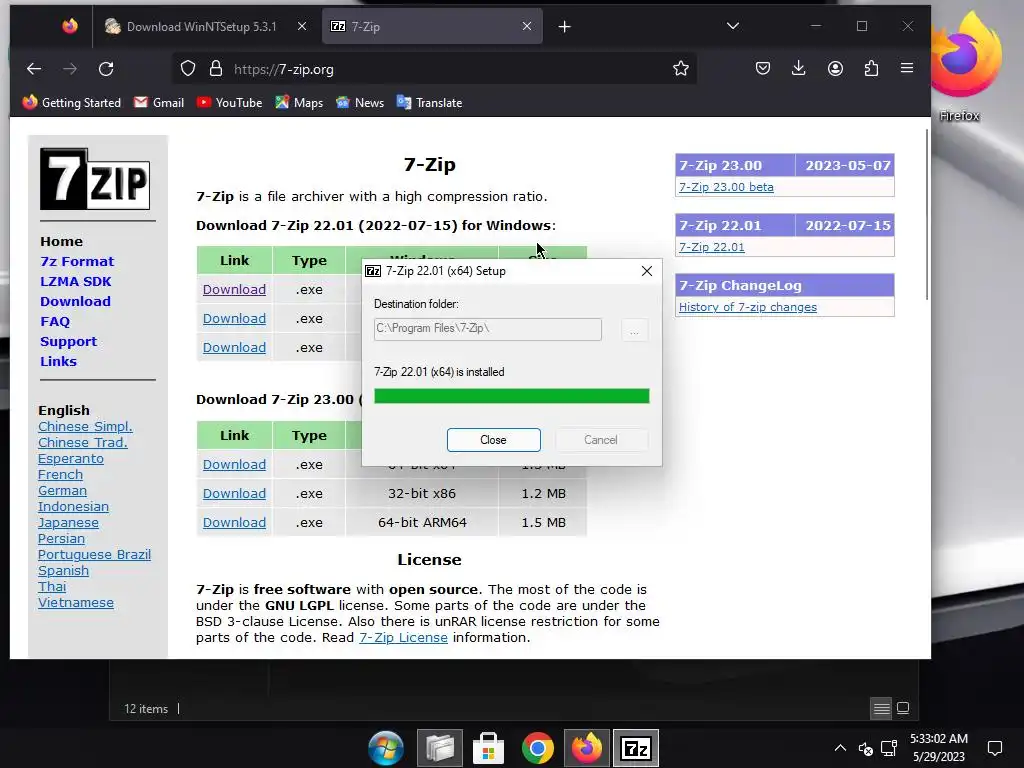This screenshot has height=768, width=1024.
Task: Open the Firefox downloads panel
Action: pos(798,68)
